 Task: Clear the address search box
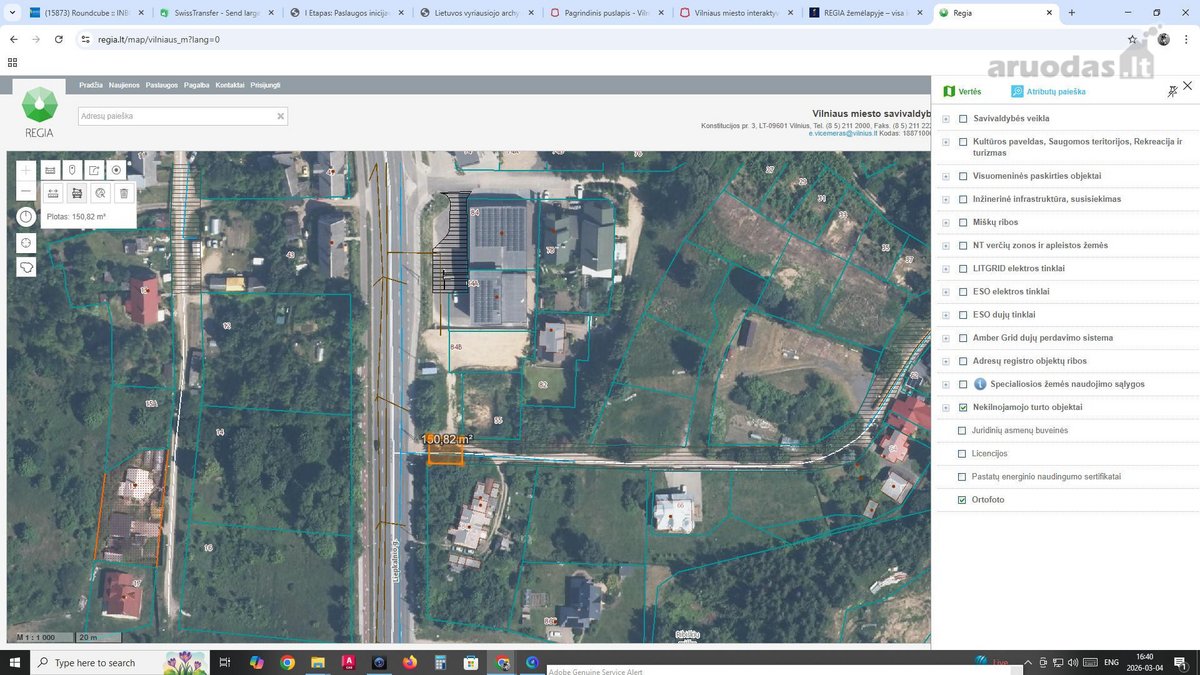(x=281, y=116)
